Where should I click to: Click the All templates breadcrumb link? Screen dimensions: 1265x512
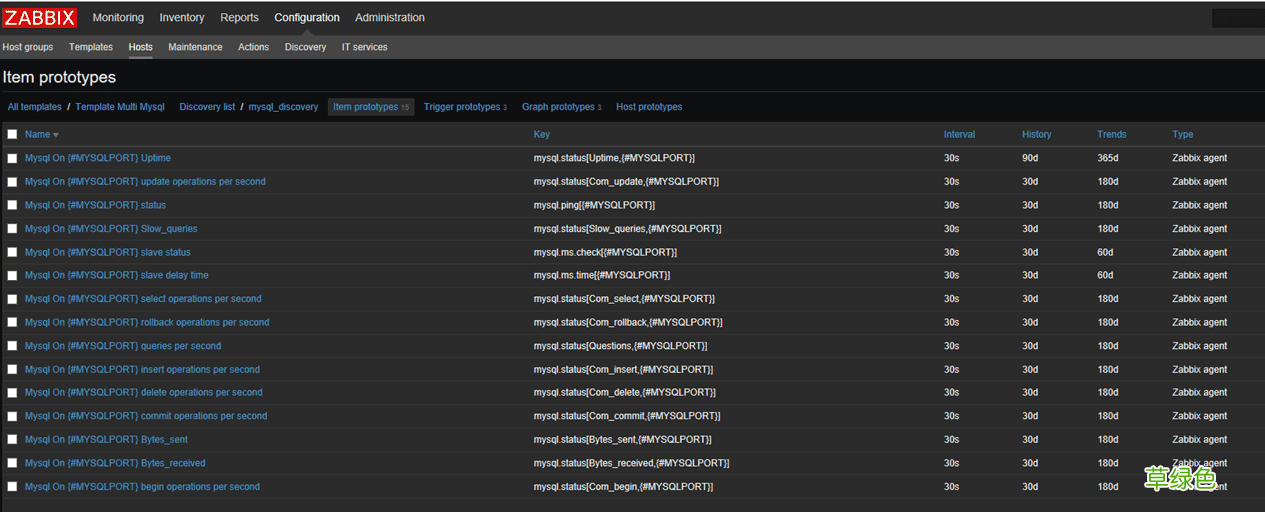click(34, 107)
